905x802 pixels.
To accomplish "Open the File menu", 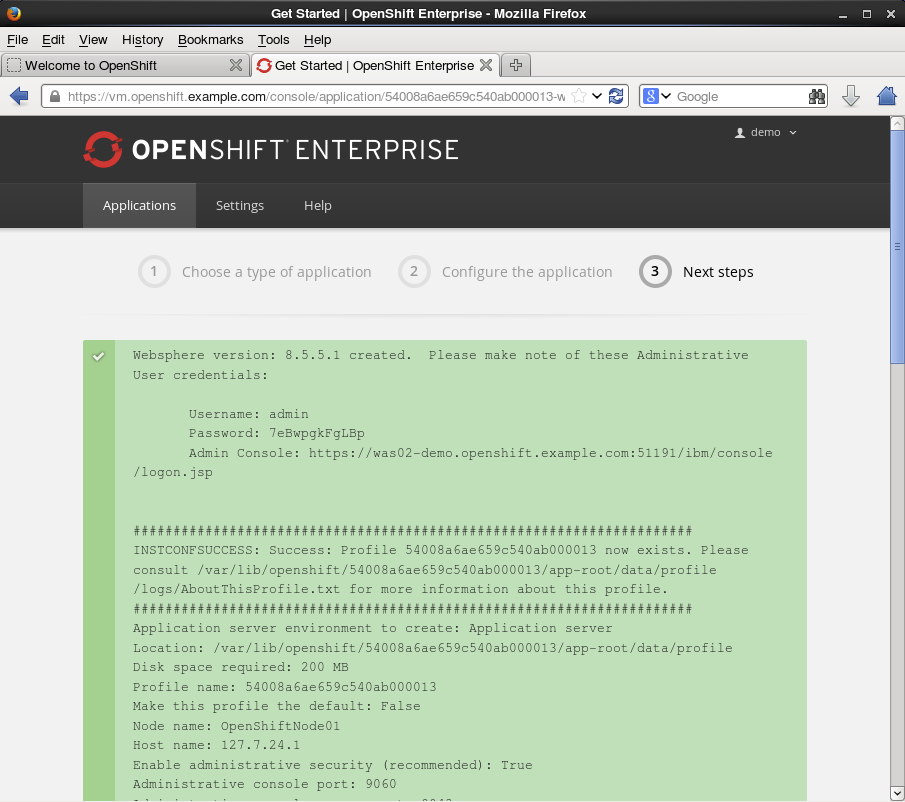I will (x=17, y=40).
